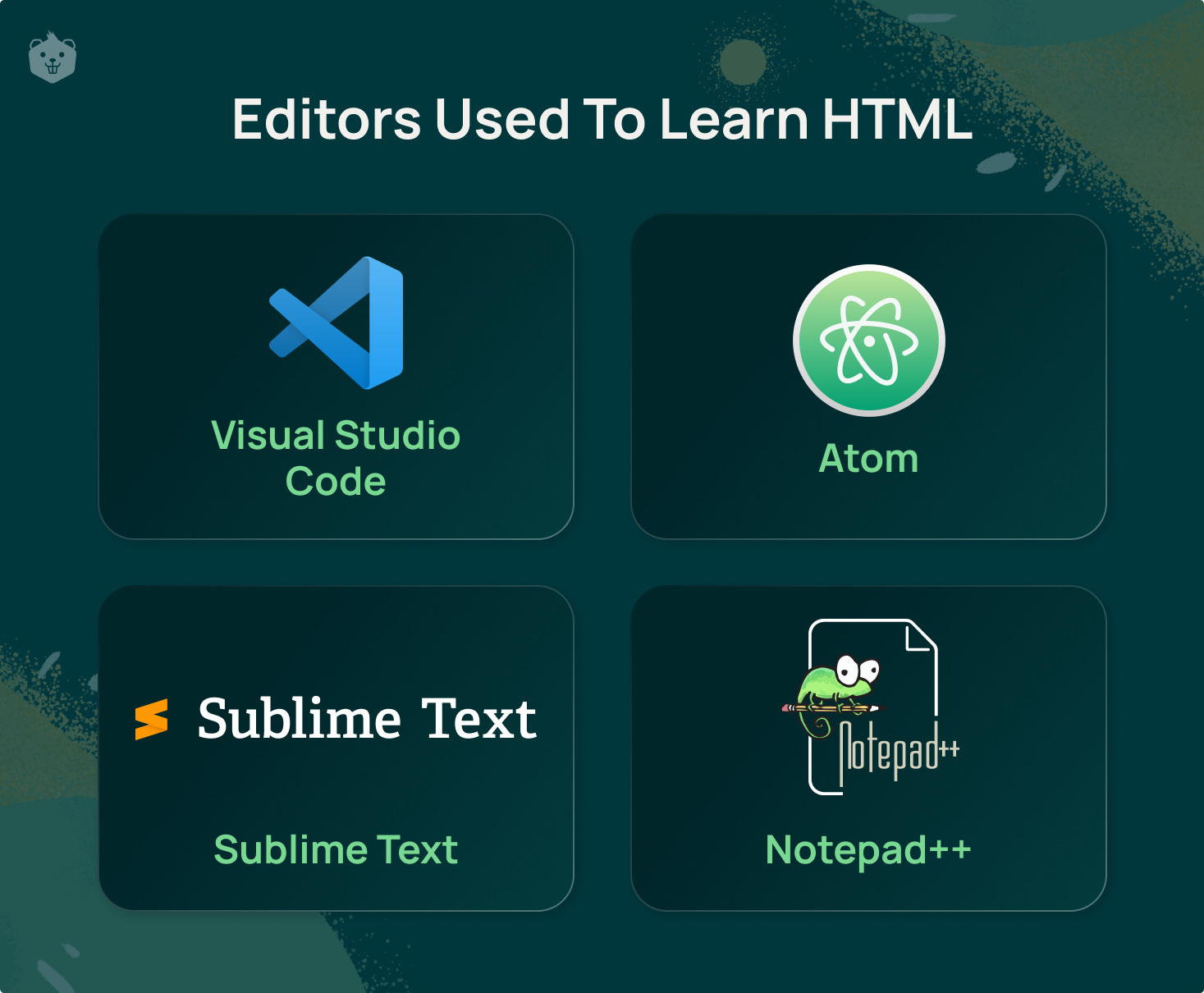Click the Visual Studio Code logo icon
The height and width of the screenshot is (993, 1204).
click(336, 323)
